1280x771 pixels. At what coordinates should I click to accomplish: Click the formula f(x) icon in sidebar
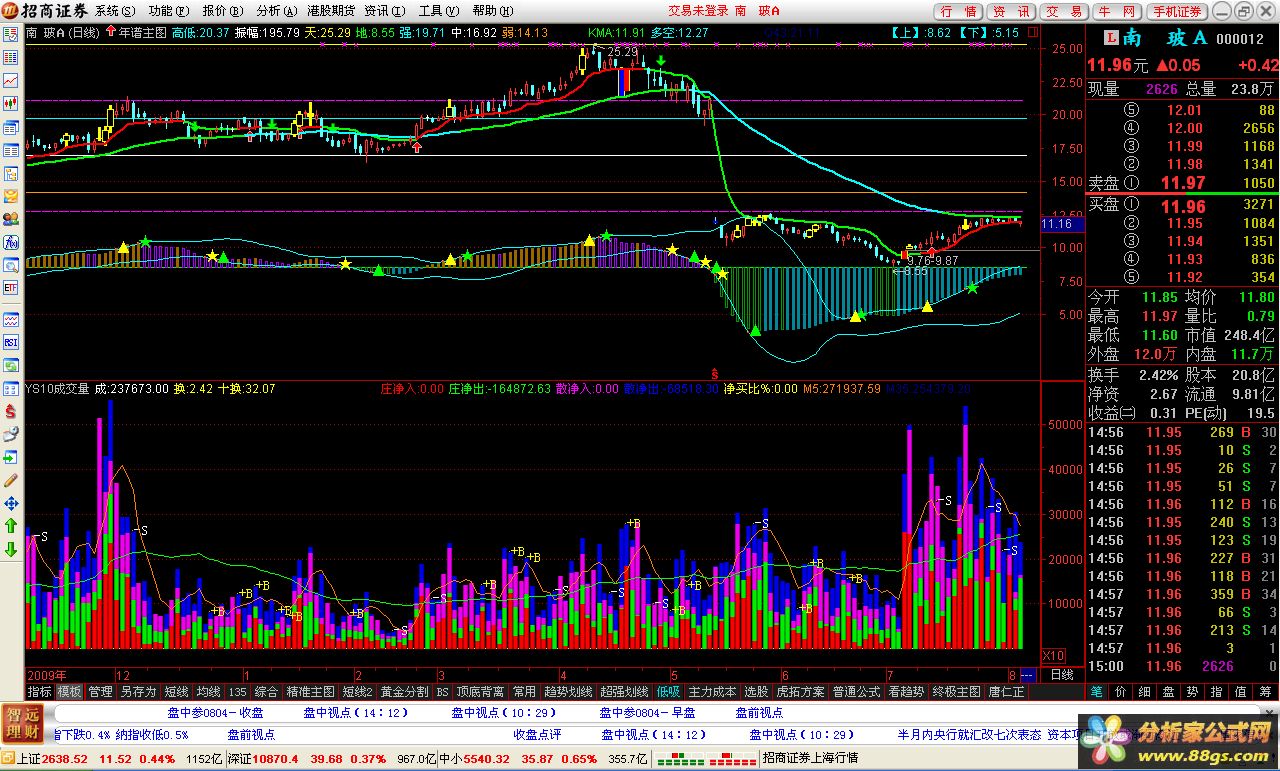click(x=12, y=243)
